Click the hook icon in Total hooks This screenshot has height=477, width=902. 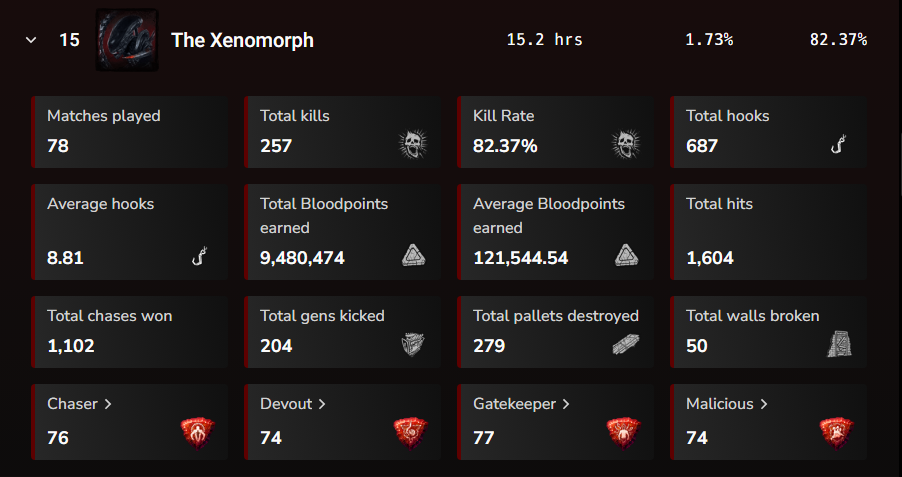point(839,144)
